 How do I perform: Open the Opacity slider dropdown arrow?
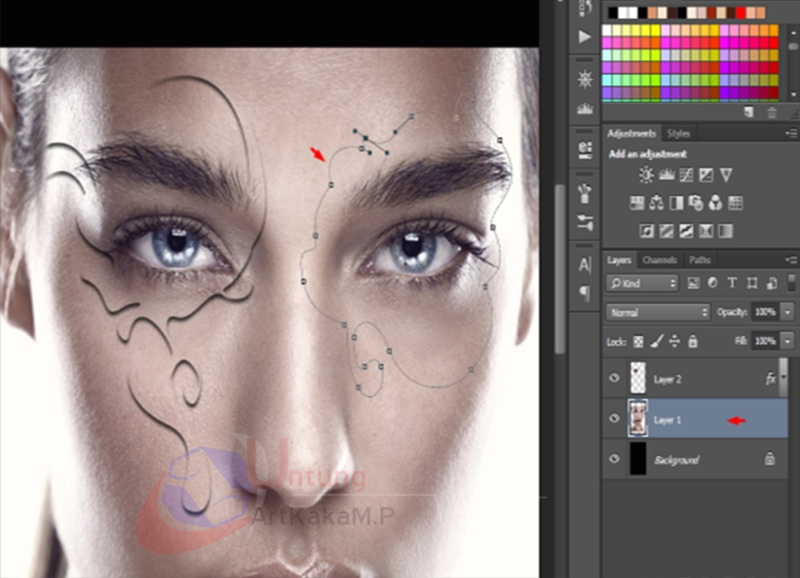(788, 312)
